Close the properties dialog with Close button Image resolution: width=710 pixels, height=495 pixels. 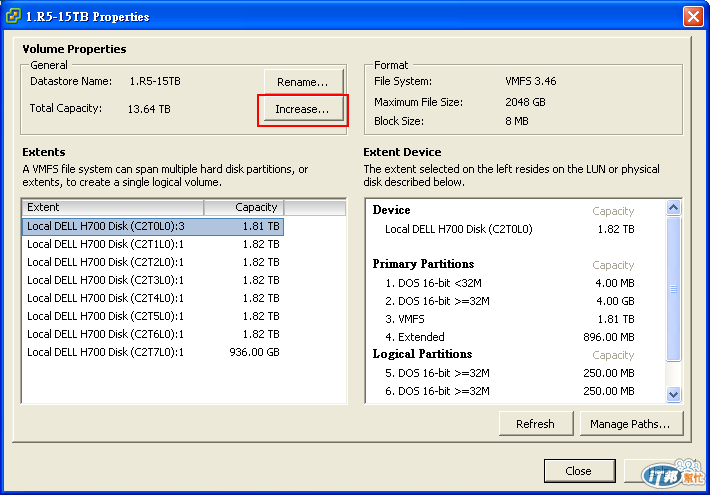point(579,471)
